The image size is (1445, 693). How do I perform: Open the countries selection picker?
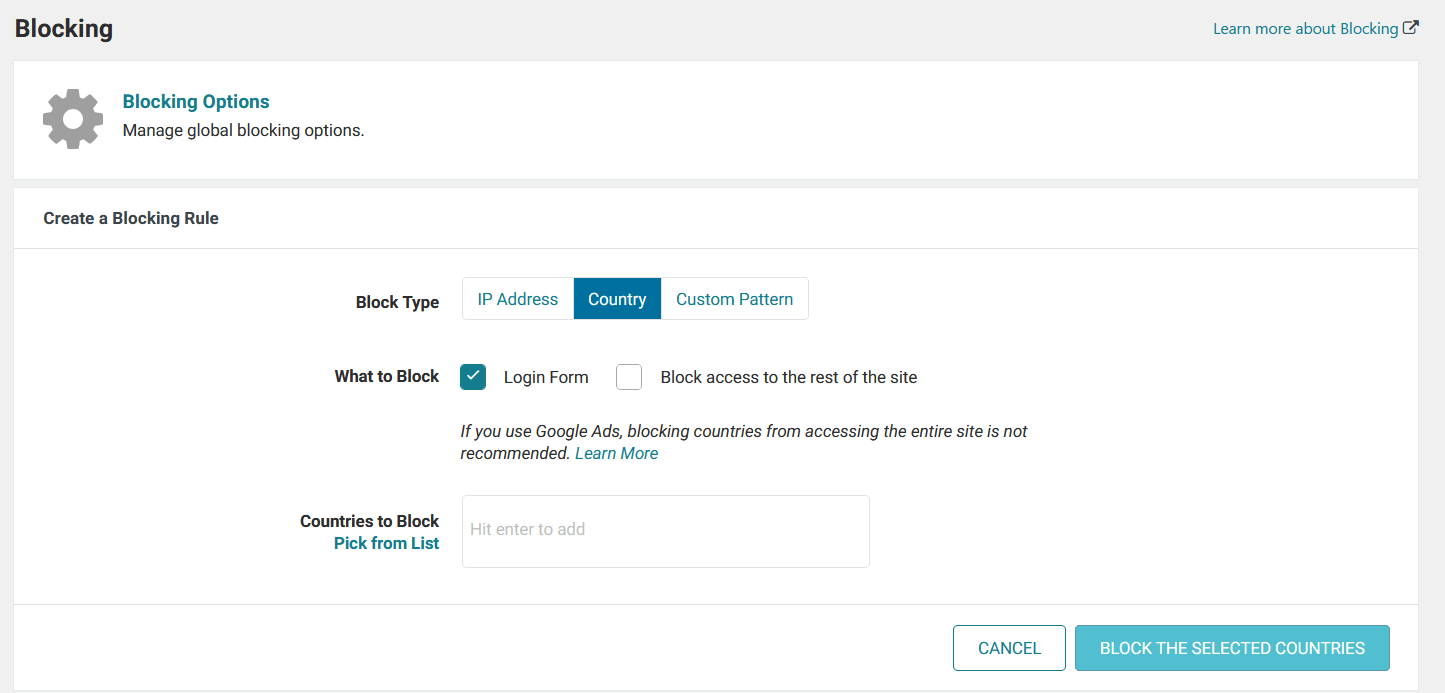point(387,542)
